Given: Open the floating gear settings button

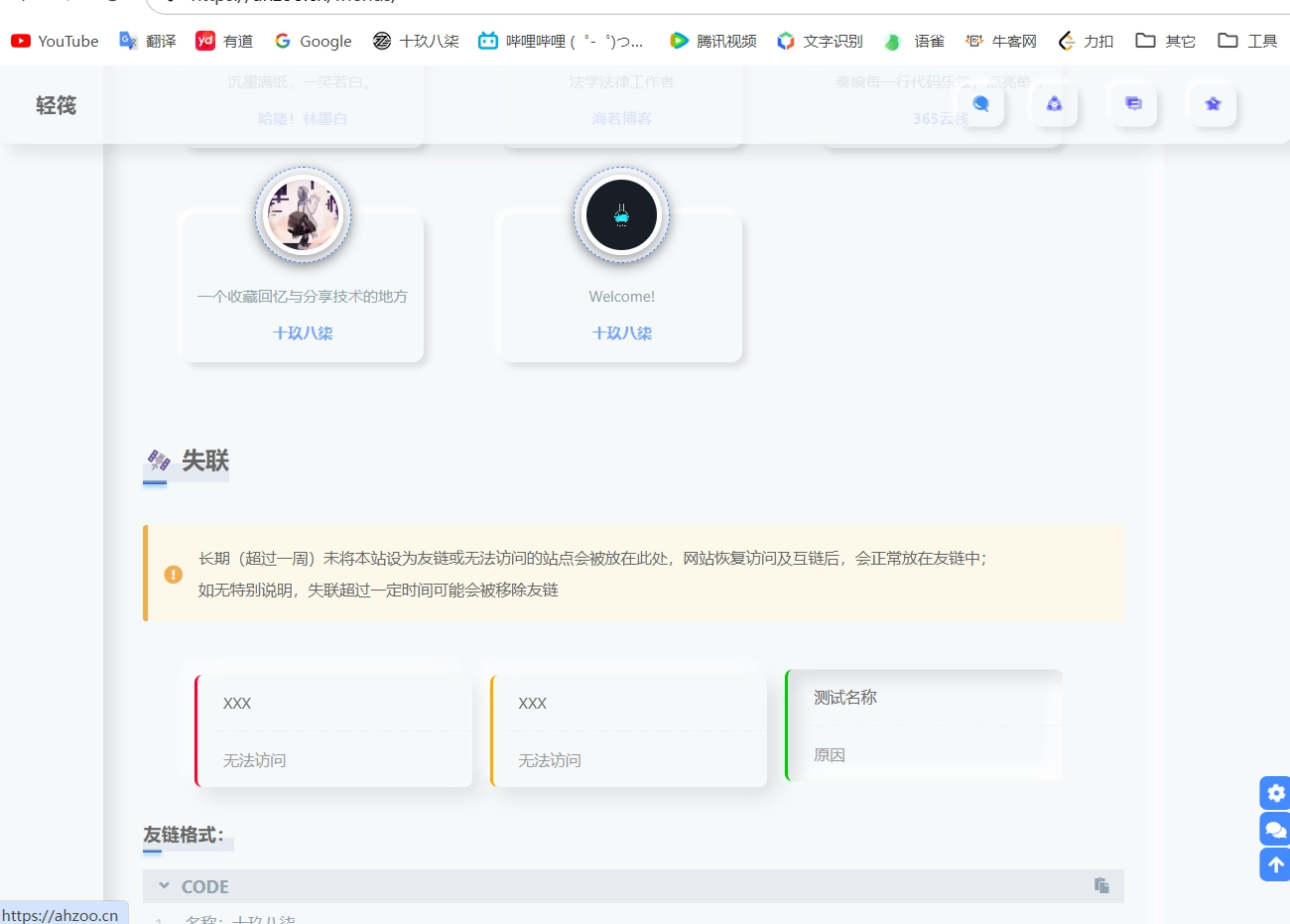Looking at the screenshot, I should 1275,793.
